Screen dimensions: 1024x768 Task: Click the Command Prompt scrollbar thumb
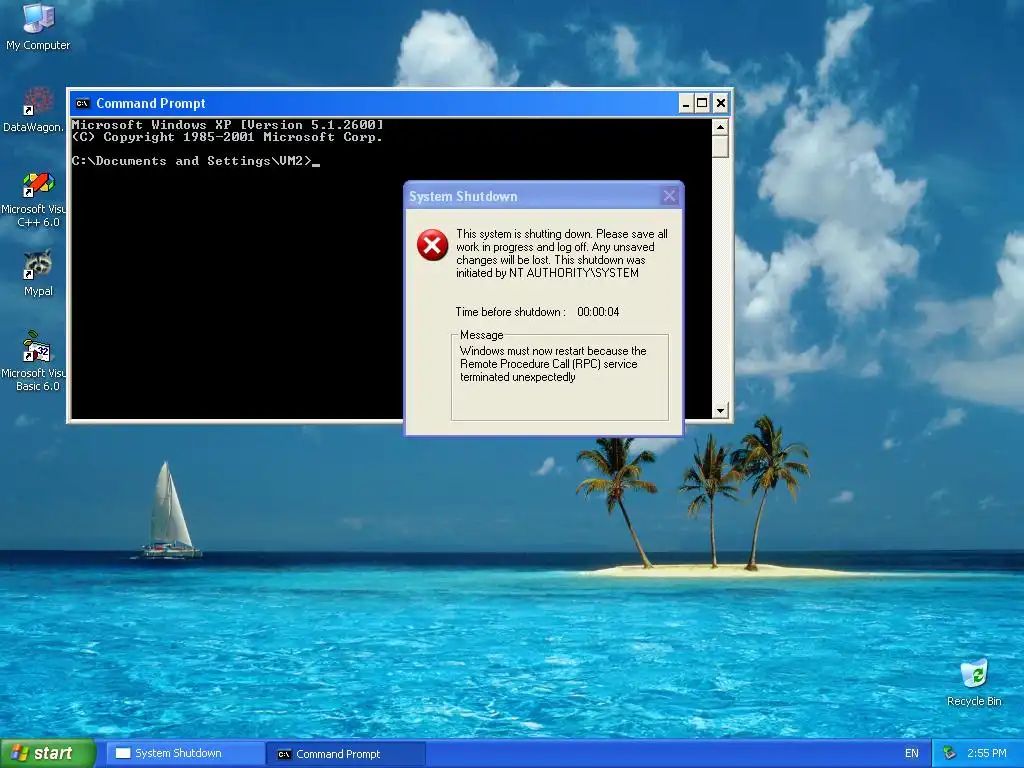[720, 146]
